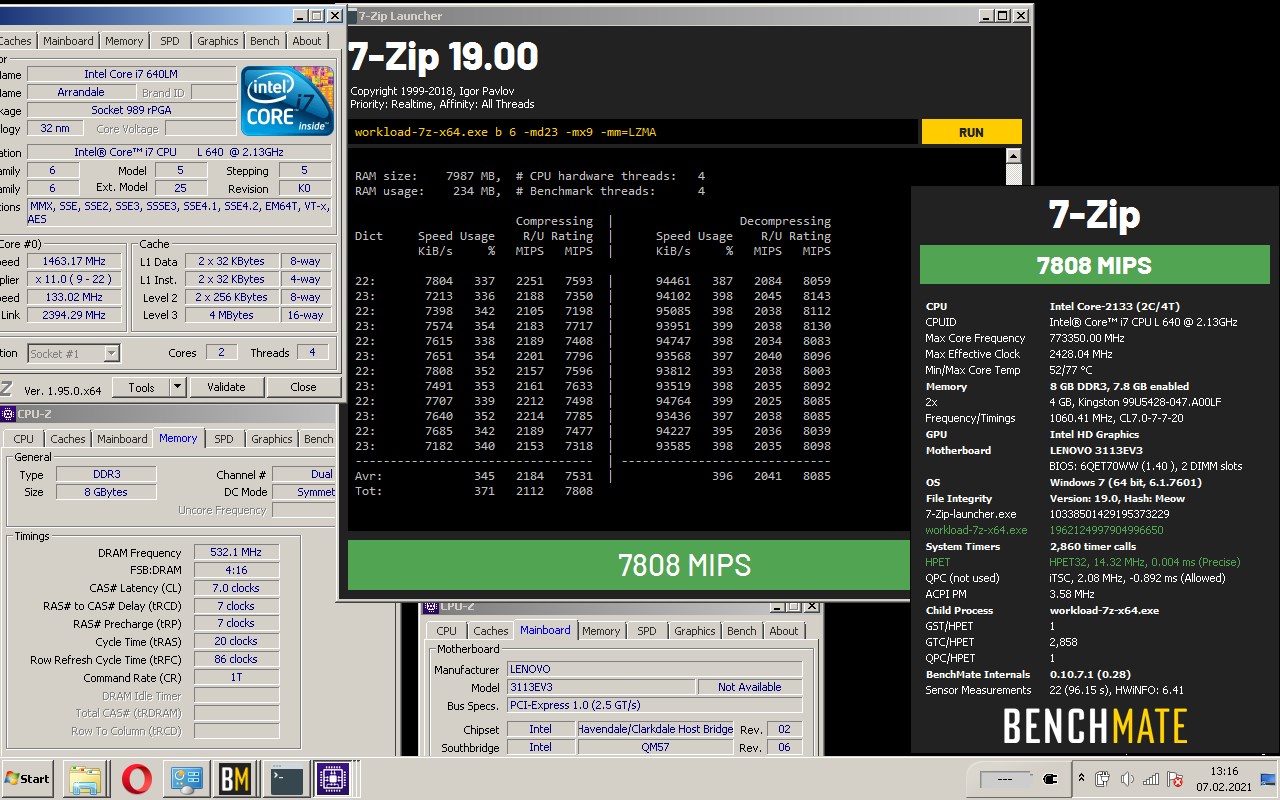Image resolution: width=1280 pixels, height=800 pixels.
Task: Click the '7.0 clocks' CAS Latency value
Action: 236,588
